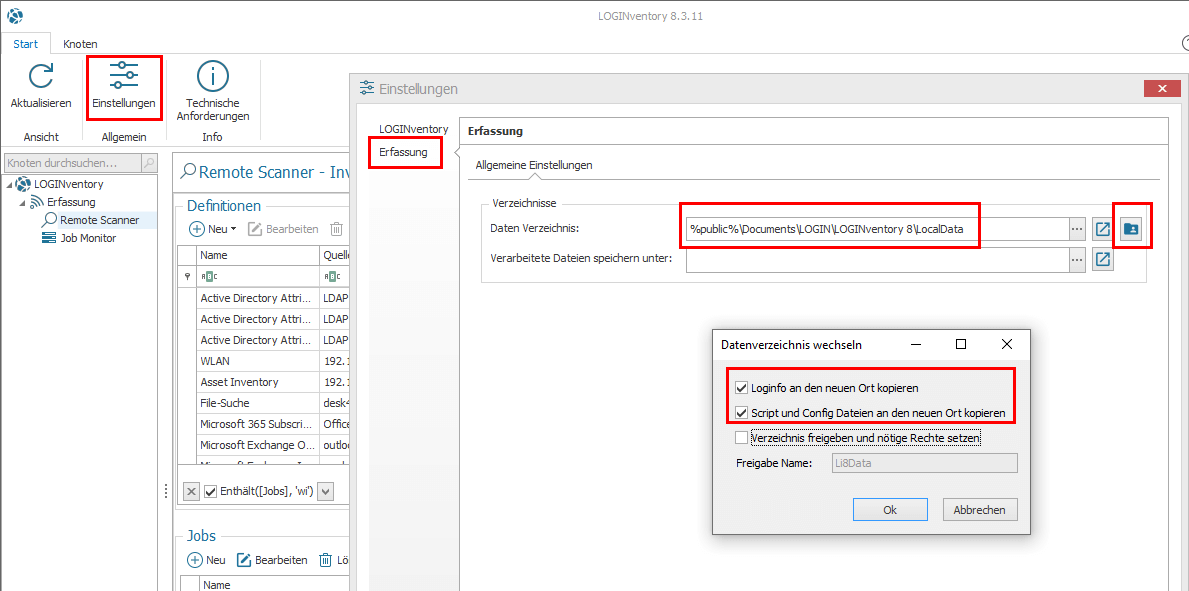1189x591 pixels.
Task: Open the filter history dropdown arrow
Action: [326, 492]
